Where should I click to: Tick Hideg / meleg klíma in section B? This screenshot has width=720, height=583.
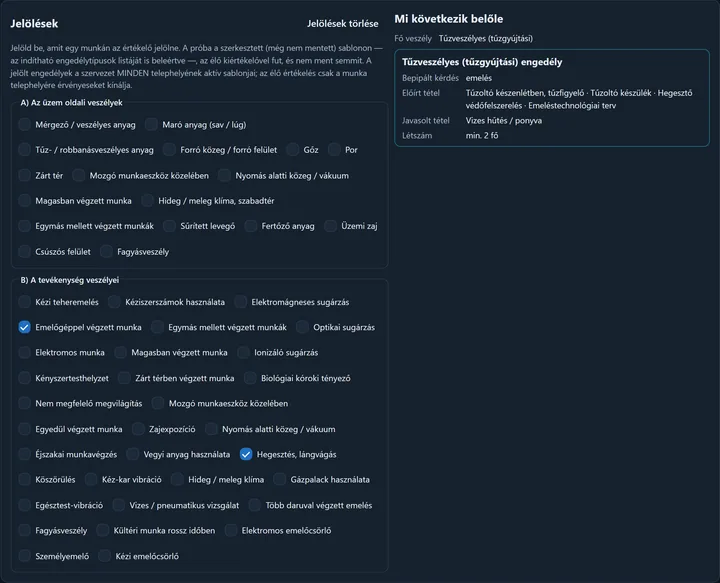[177, 480]
